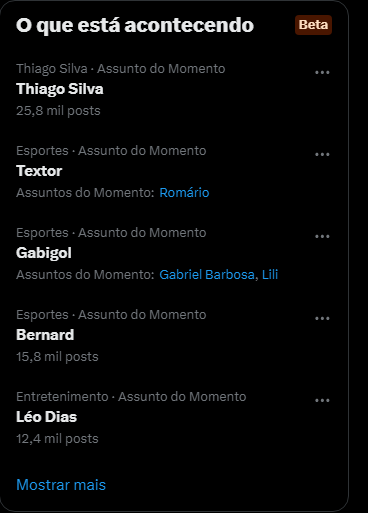Click the 15,8 mil posts count
The height and width of the screenshot is (513, 368).
(x=57, y=357)
